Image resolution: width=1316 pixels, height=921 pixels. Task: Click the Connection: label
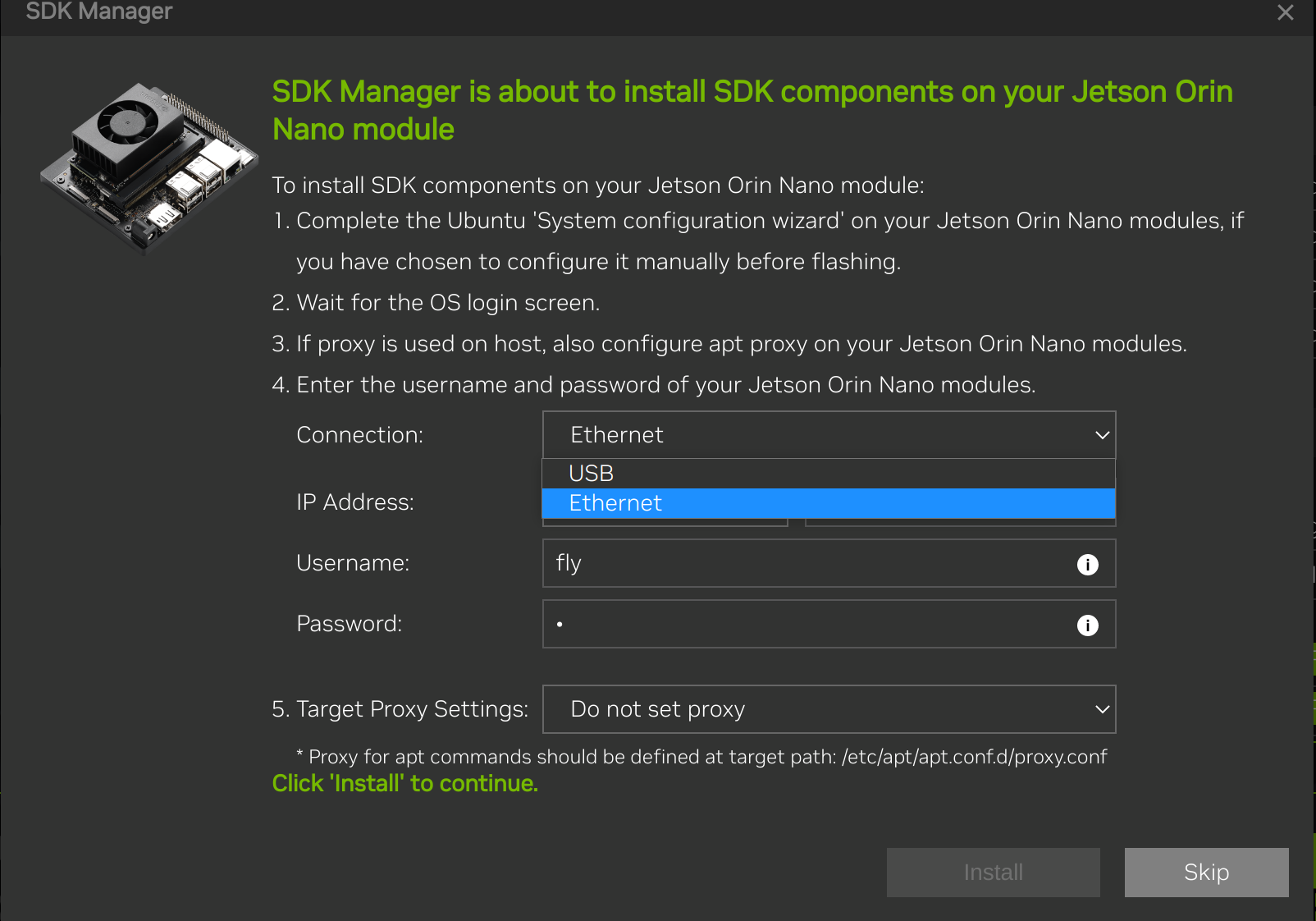[359, 435]
